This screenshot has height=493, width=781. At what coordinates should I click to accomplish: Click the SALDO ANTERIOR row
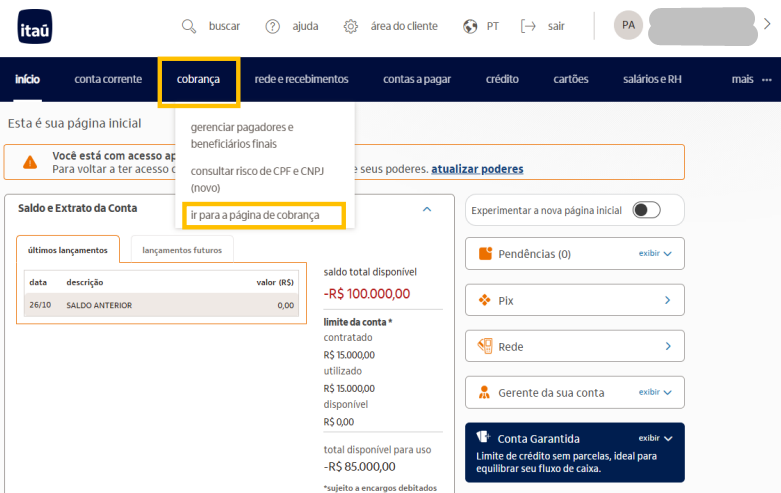click(161, 305)
